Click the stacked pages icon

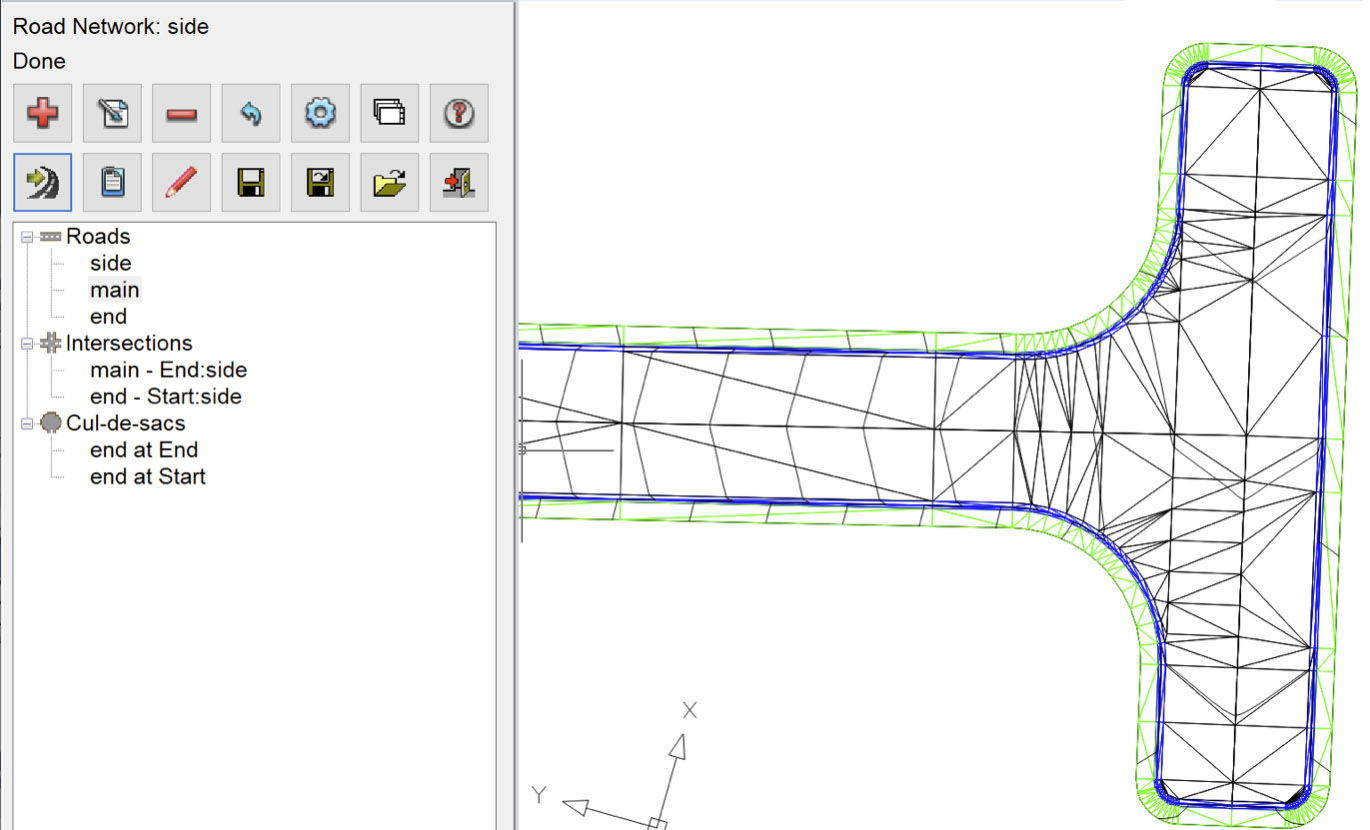click(389, 112)
